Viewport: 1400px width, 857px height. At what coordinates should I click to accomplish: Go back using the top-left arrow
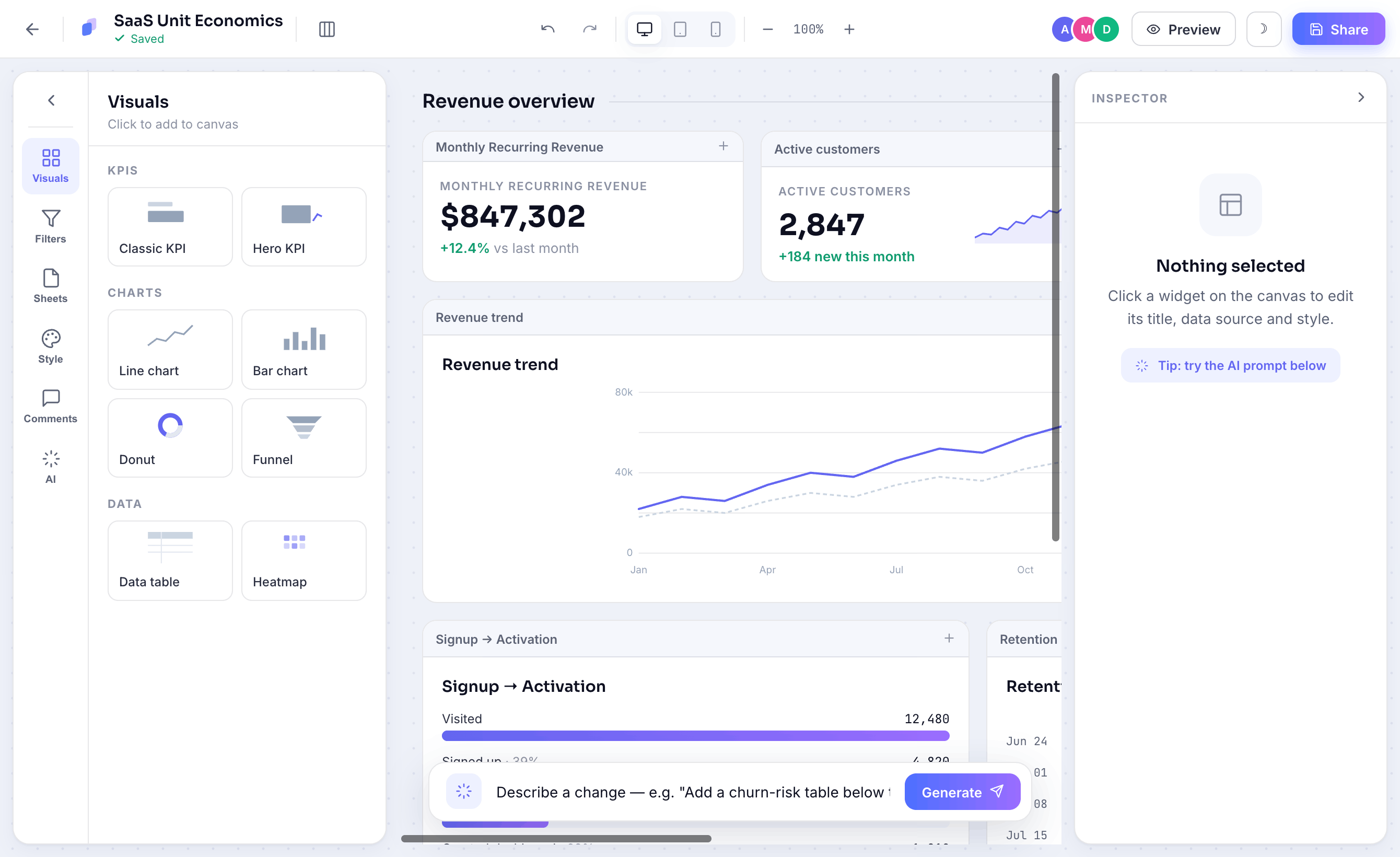tap(32, 29)
